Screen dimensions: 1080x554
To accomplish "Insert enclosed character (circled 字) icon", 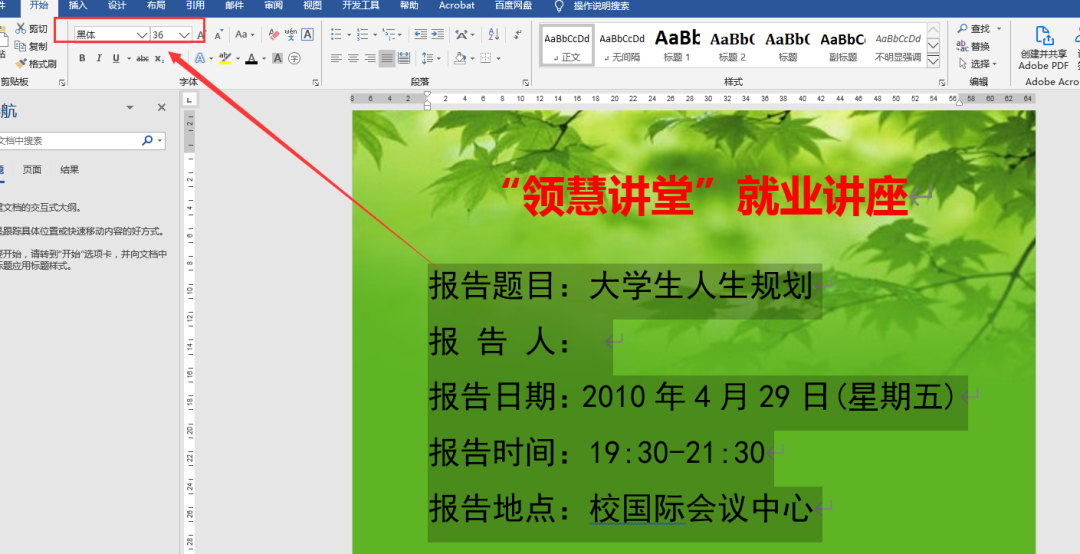I will (294, 59).
